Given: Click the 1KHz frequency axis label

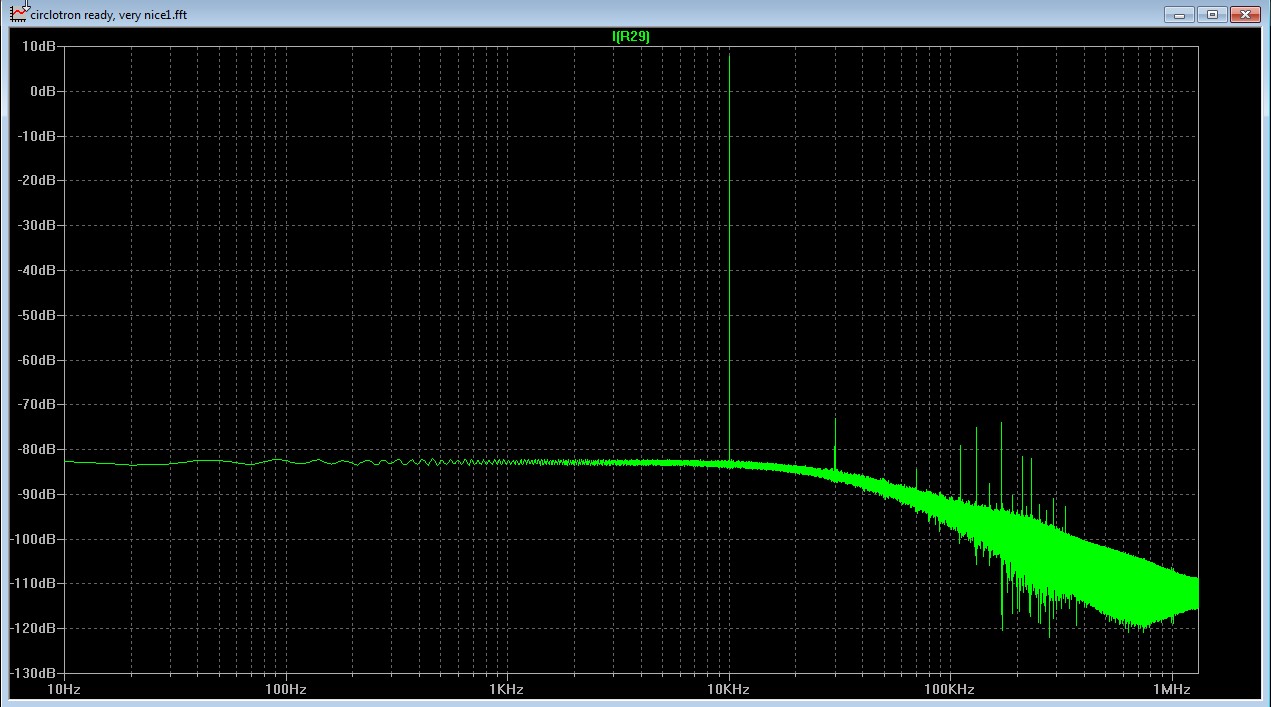Looking at the screenshot, I should pyautogui.click(x=507, y=690).
